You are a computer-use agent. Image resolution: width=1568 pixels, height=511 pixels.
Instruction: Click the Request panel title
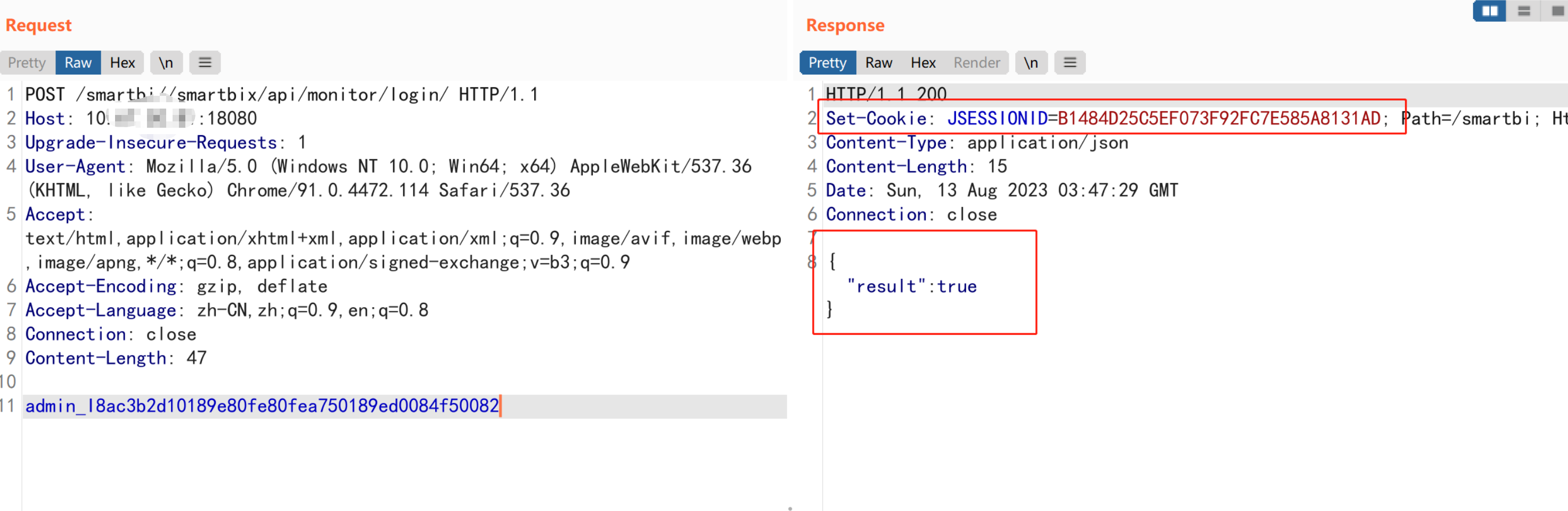point(38,26)
